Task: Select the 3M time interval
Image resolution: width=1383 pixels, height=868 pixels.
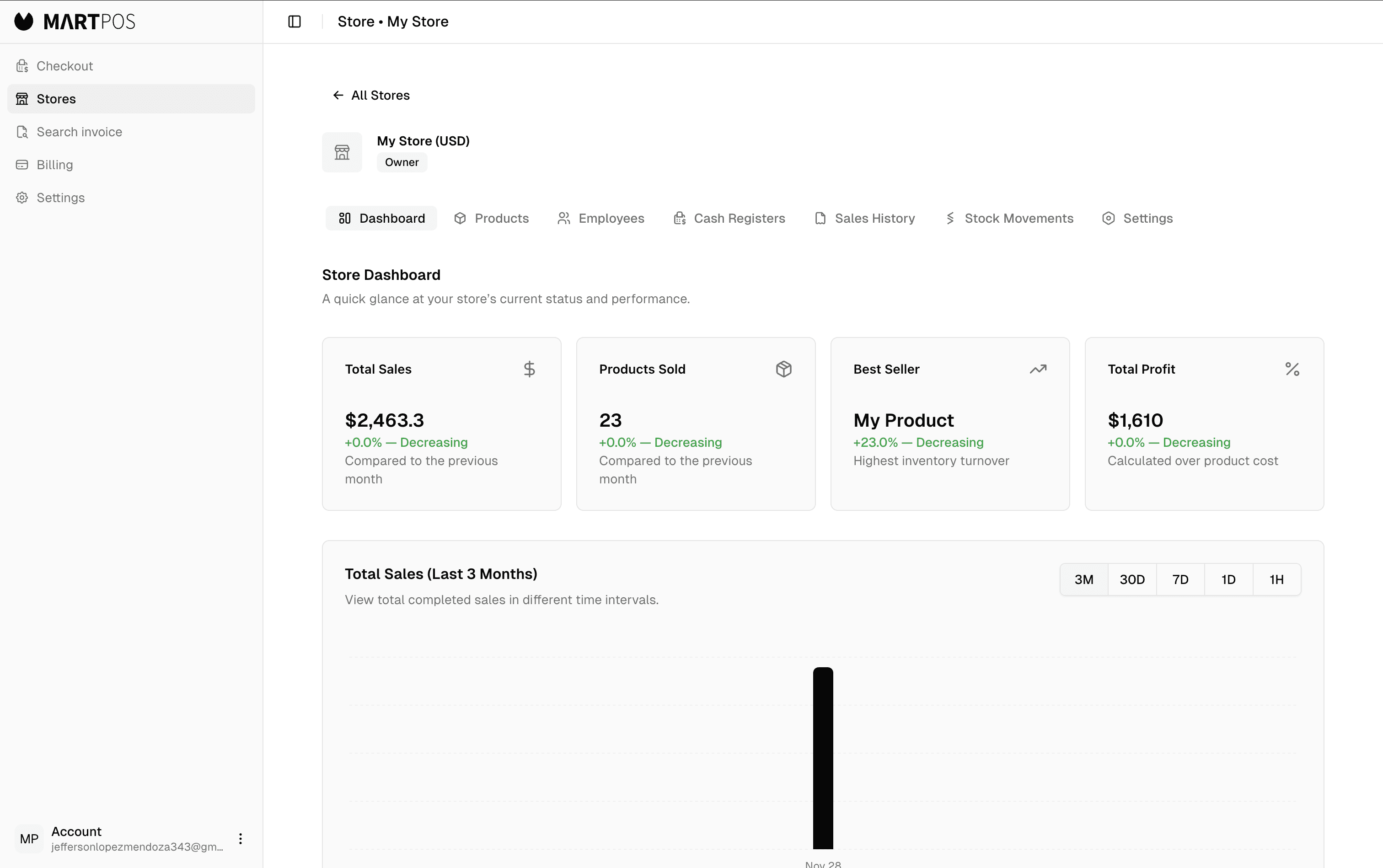Action: tap(1083, 580)
